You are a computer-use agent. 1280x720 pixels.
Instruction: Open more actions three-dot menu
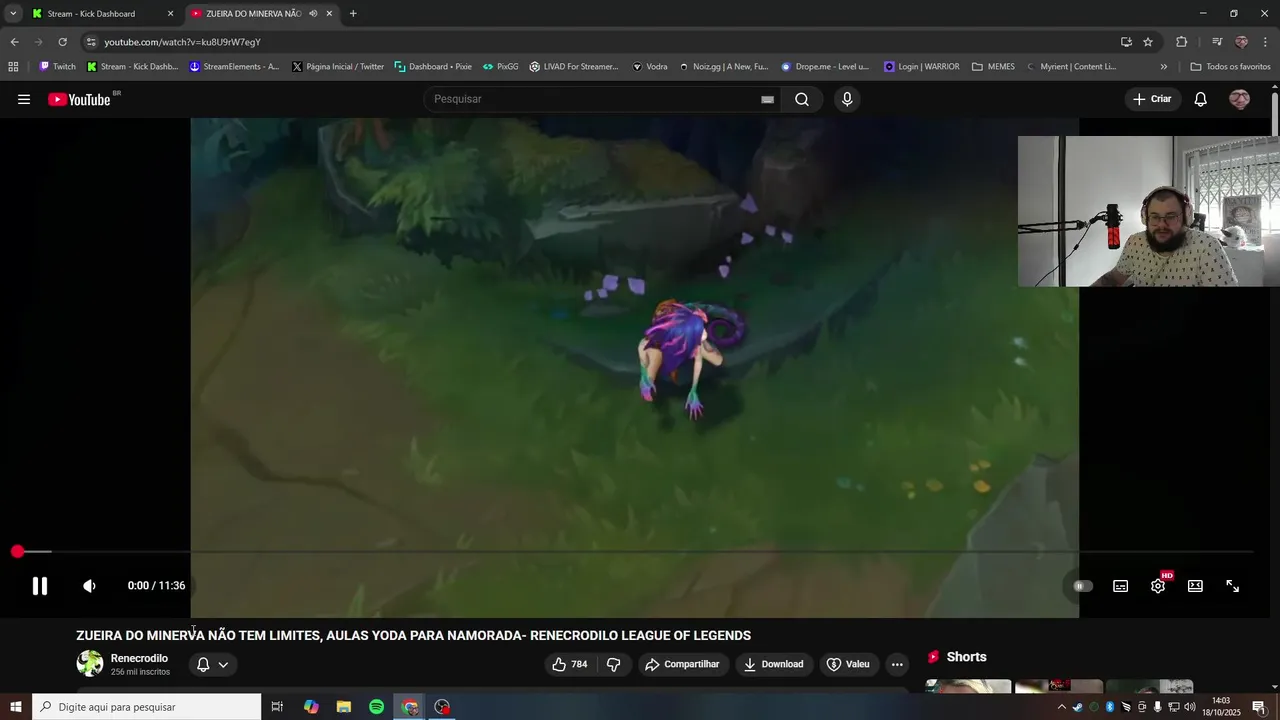897,664
